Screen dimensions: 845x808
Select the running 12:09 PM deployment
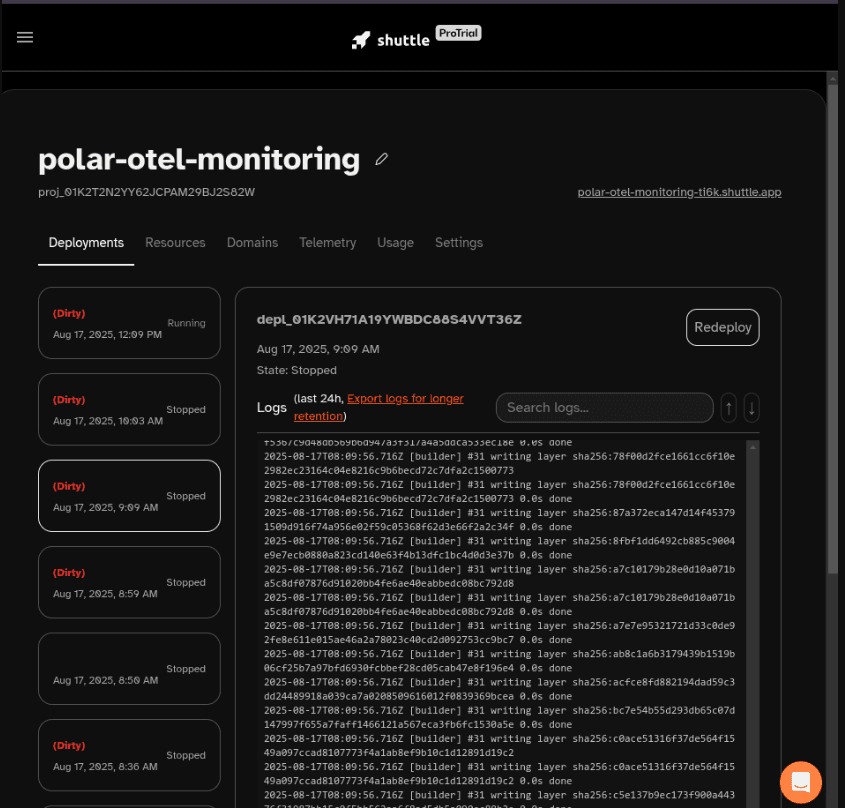point(129,323)
